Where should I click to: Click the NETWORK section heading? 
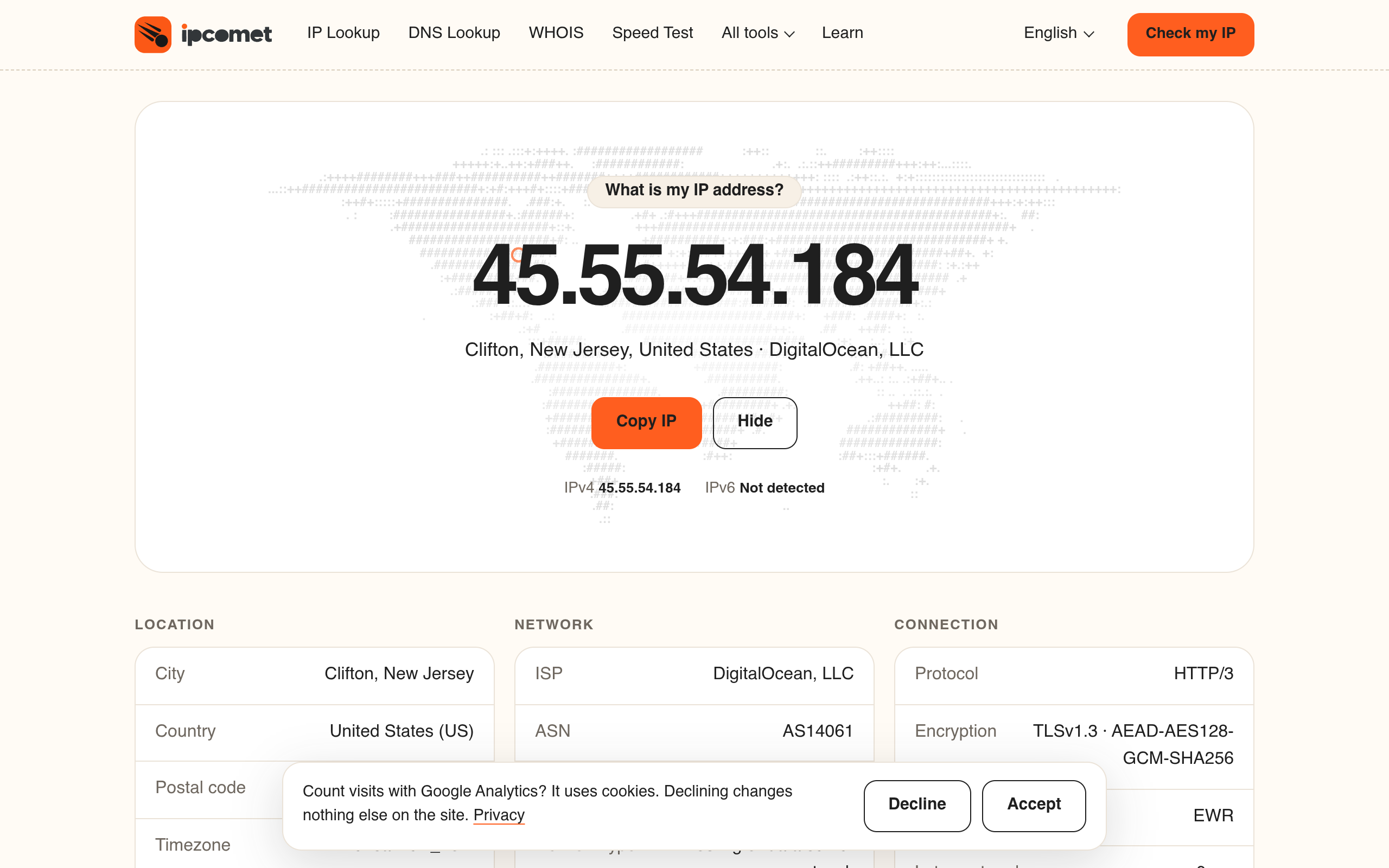coord(554,624)
